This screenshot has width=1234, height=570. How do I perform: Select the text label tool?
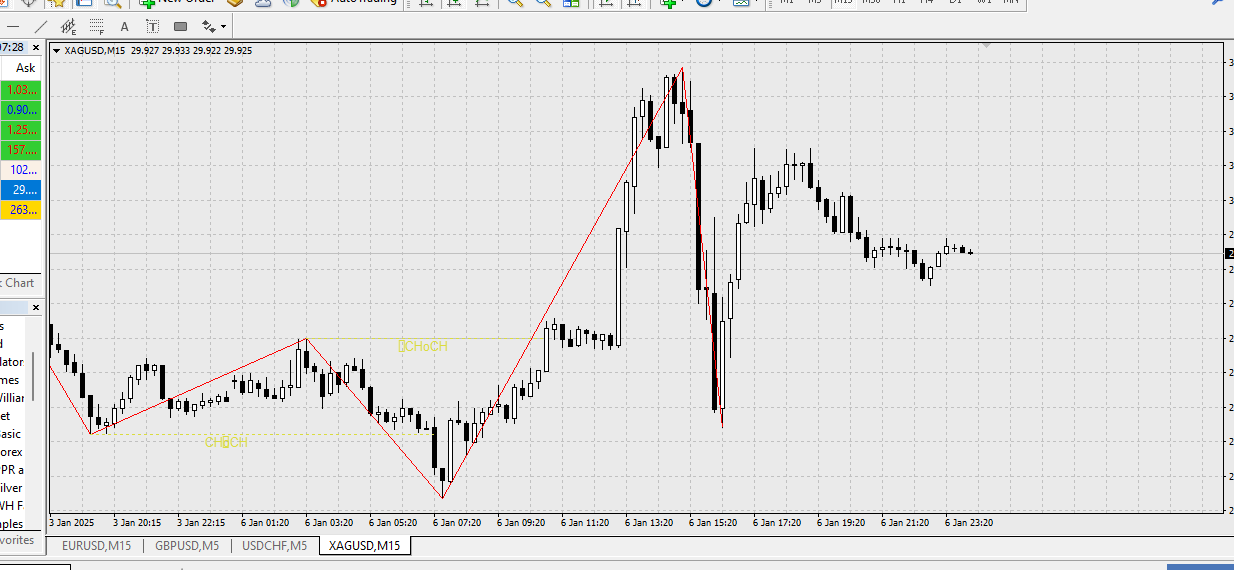click(151, 26)
